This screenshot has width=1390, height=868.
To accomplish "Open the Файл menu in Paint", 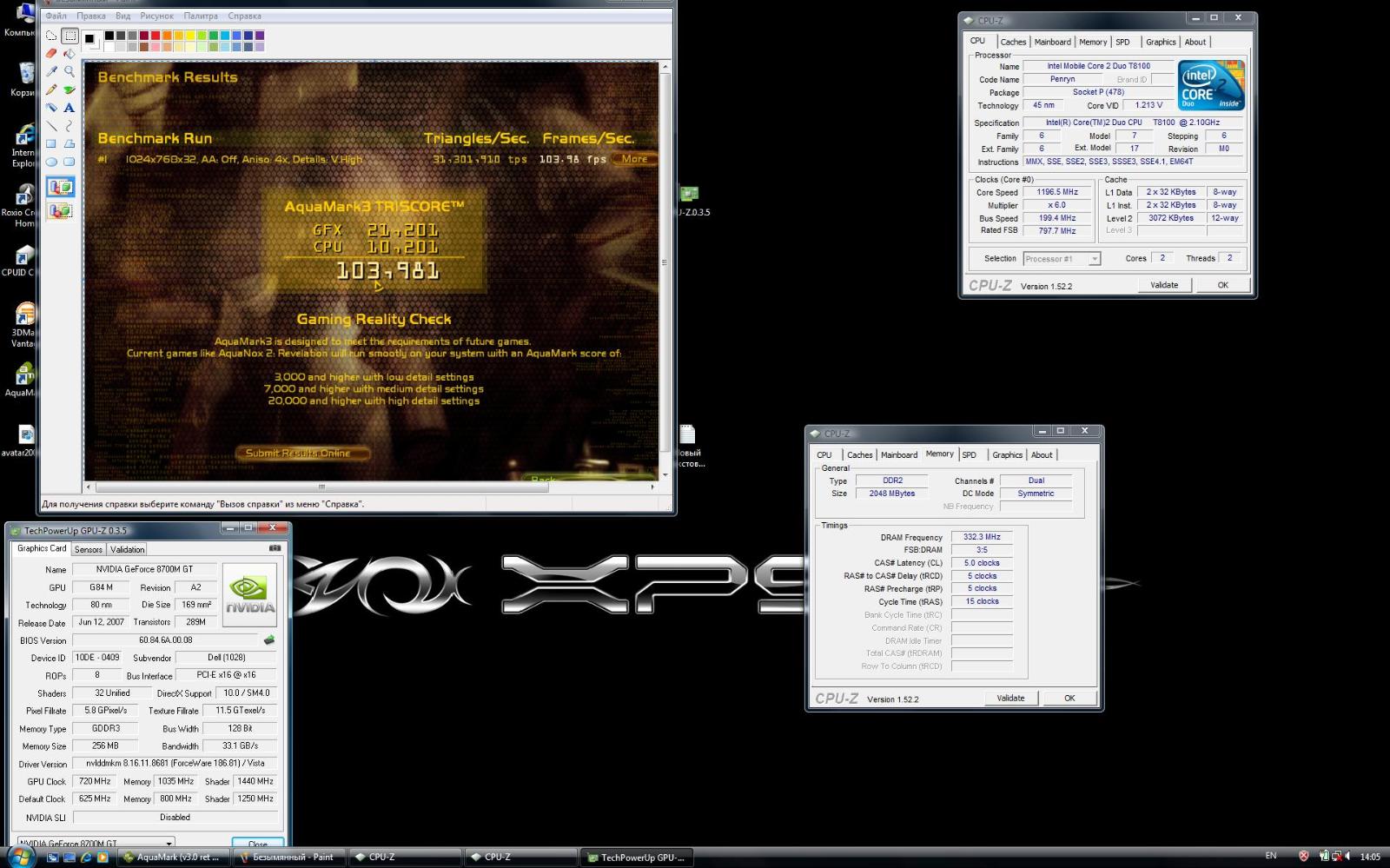I will tap(56, 16).
